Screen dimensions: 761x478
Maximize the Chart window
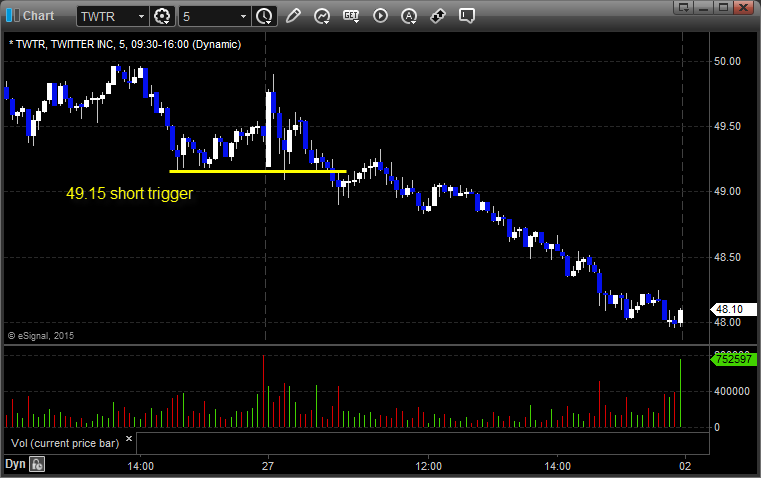724,7
